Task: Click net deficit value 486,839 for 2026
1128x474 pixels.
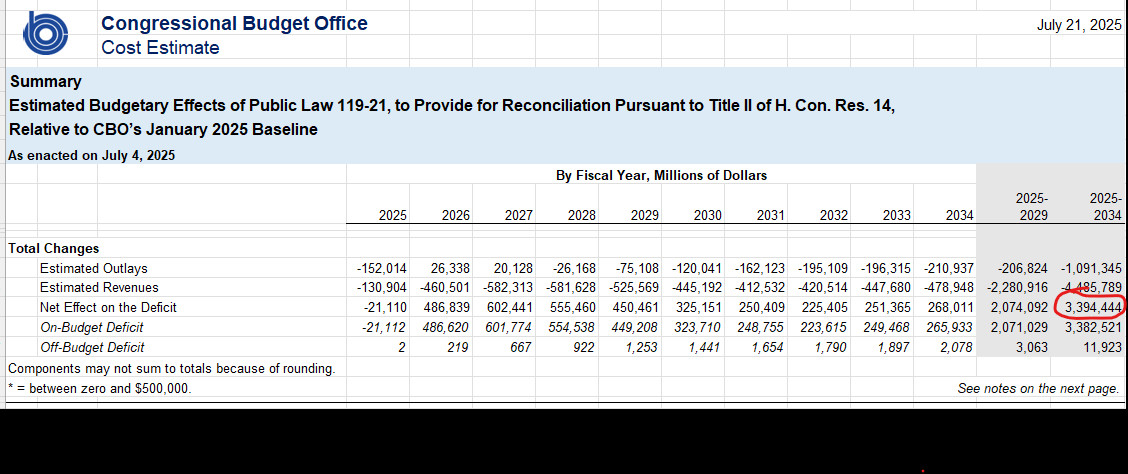Action: (447, 307)
